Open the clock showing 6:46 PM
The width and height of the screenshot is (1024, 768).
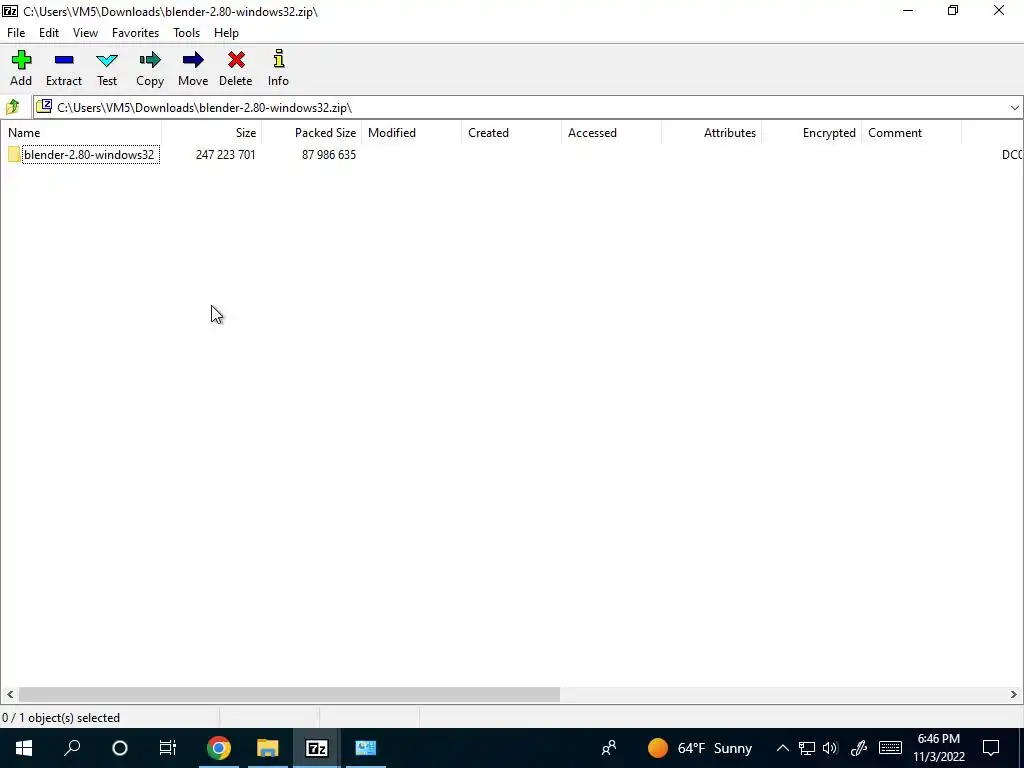click(x=938, y=748)
